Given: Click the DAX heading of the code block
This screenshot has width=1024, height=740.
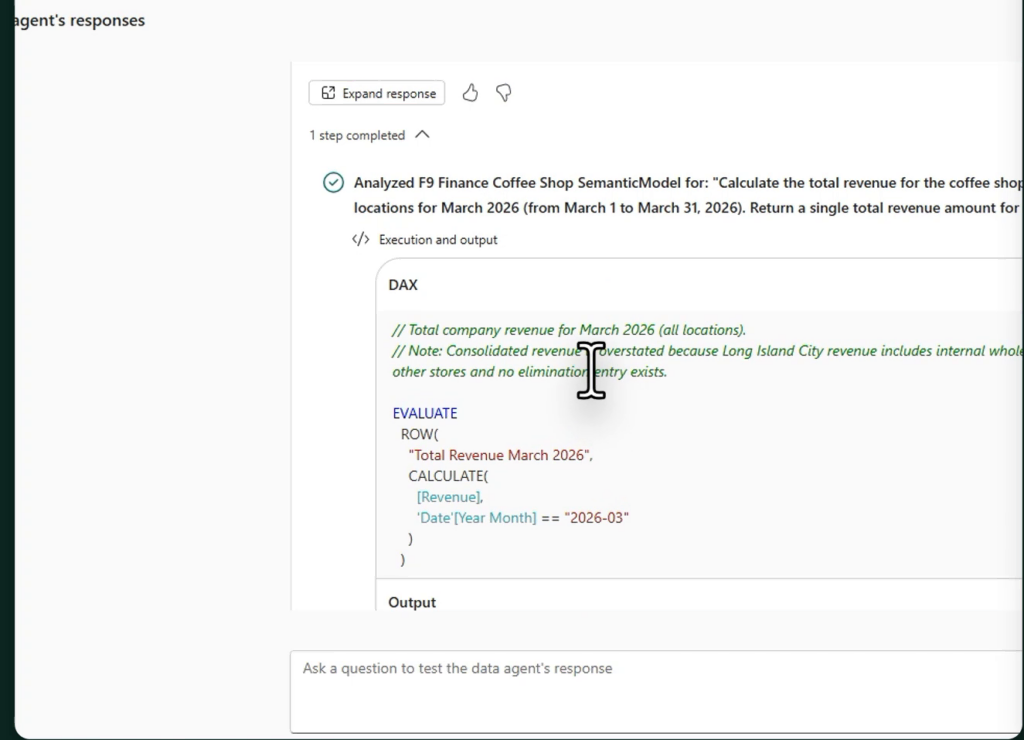Looking at the screenshot, I should click(403, 285).
